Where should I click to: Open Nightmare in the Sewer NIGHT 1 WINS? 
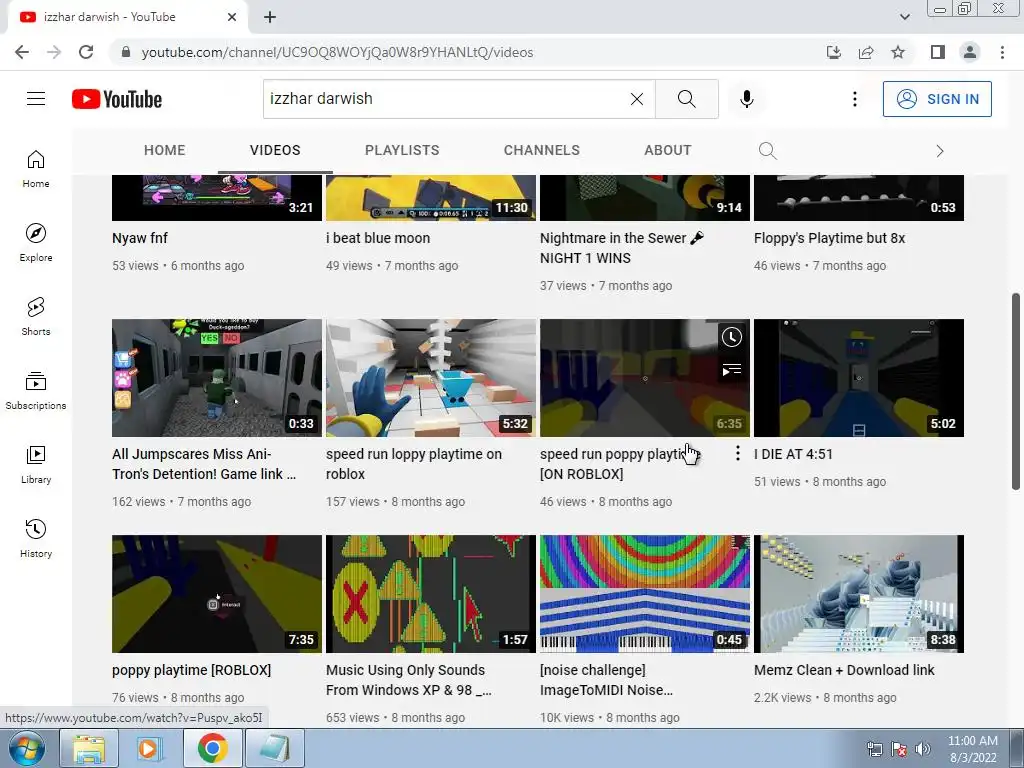622,248
